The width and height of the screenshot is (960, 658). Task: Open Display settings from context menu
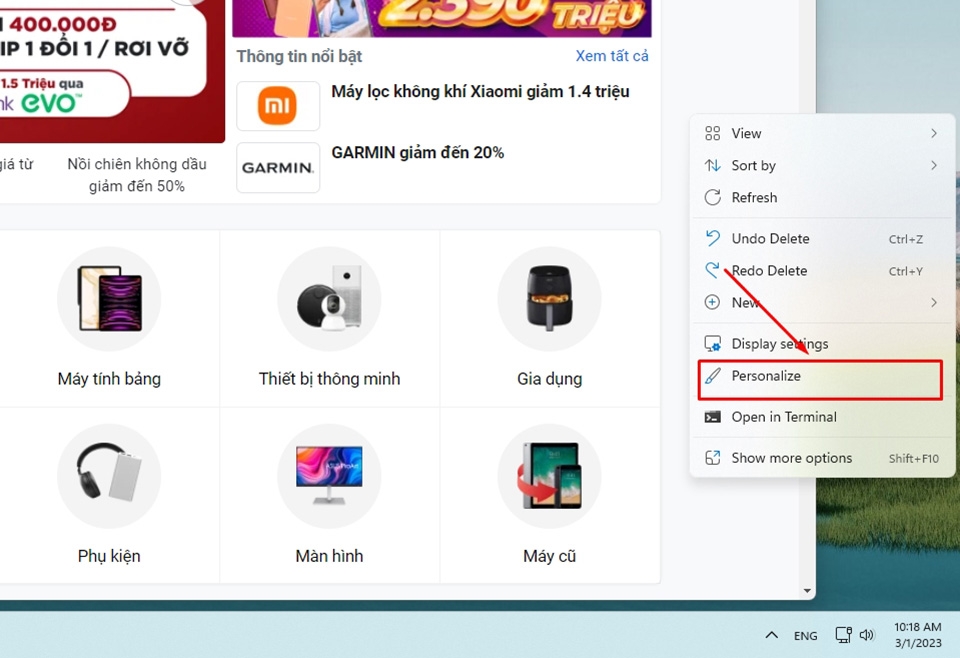[822, 343]
